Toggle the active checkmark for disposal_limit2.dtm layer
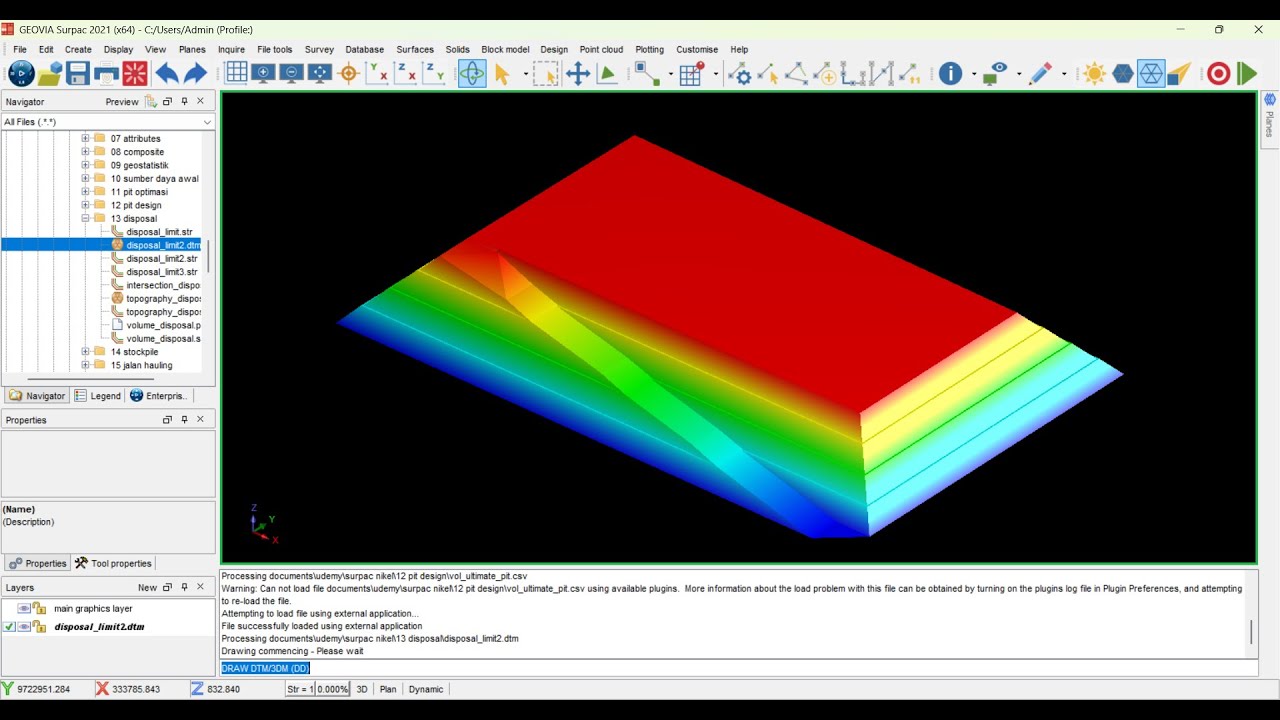Screen dimensions: 1280x720 [9, 627]
